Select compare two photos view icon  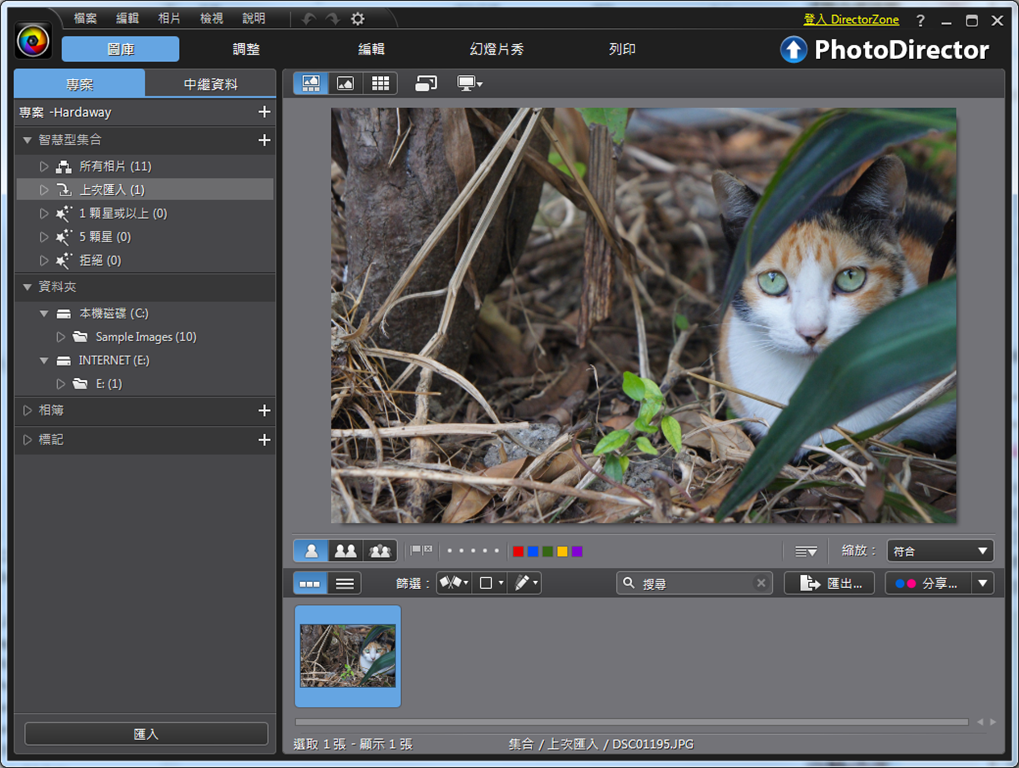coord(345,551)
